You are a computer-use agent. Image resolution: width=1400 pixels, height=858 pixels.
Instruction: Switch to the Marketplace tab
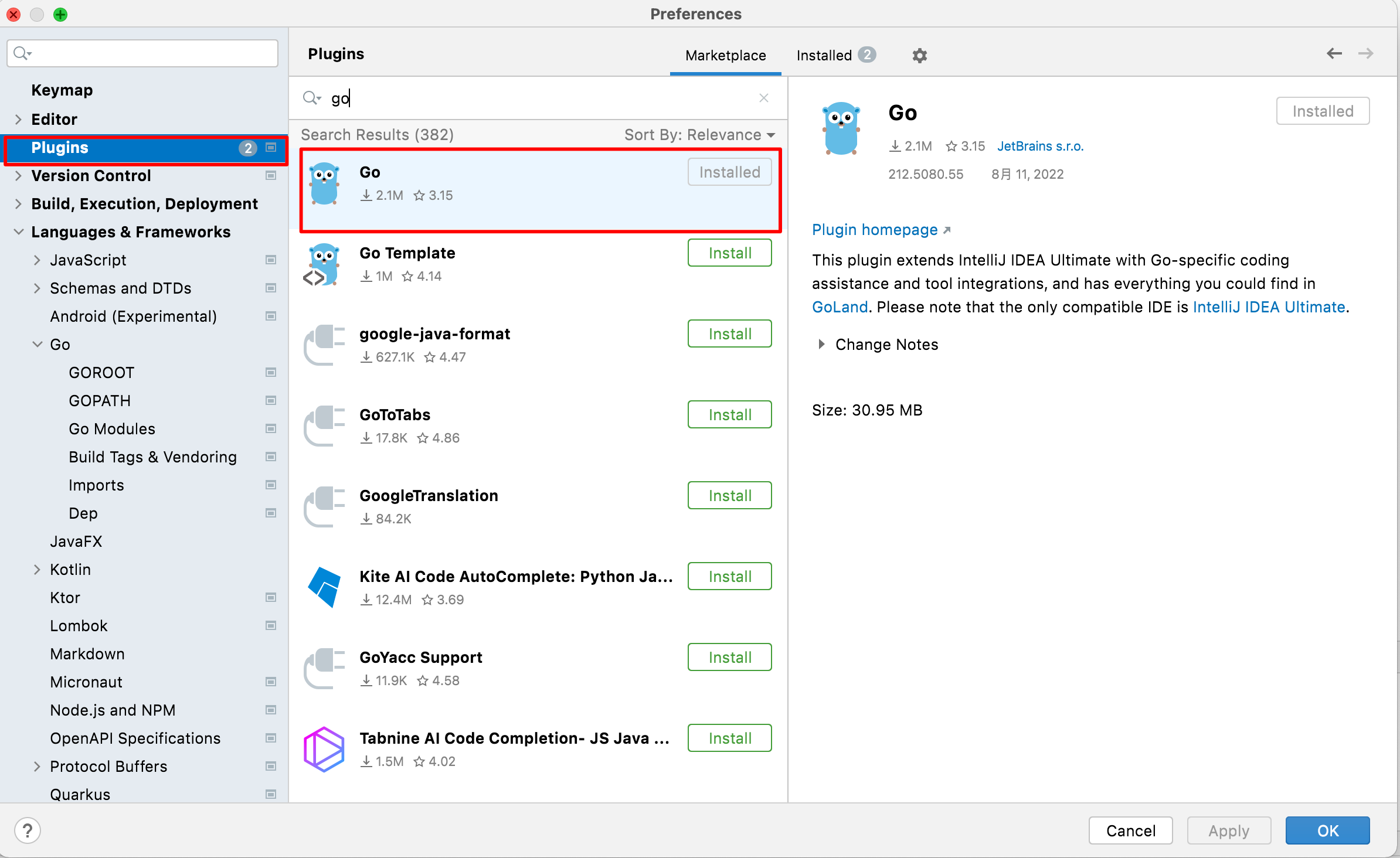pyautogui.click(x=725, y=56)
